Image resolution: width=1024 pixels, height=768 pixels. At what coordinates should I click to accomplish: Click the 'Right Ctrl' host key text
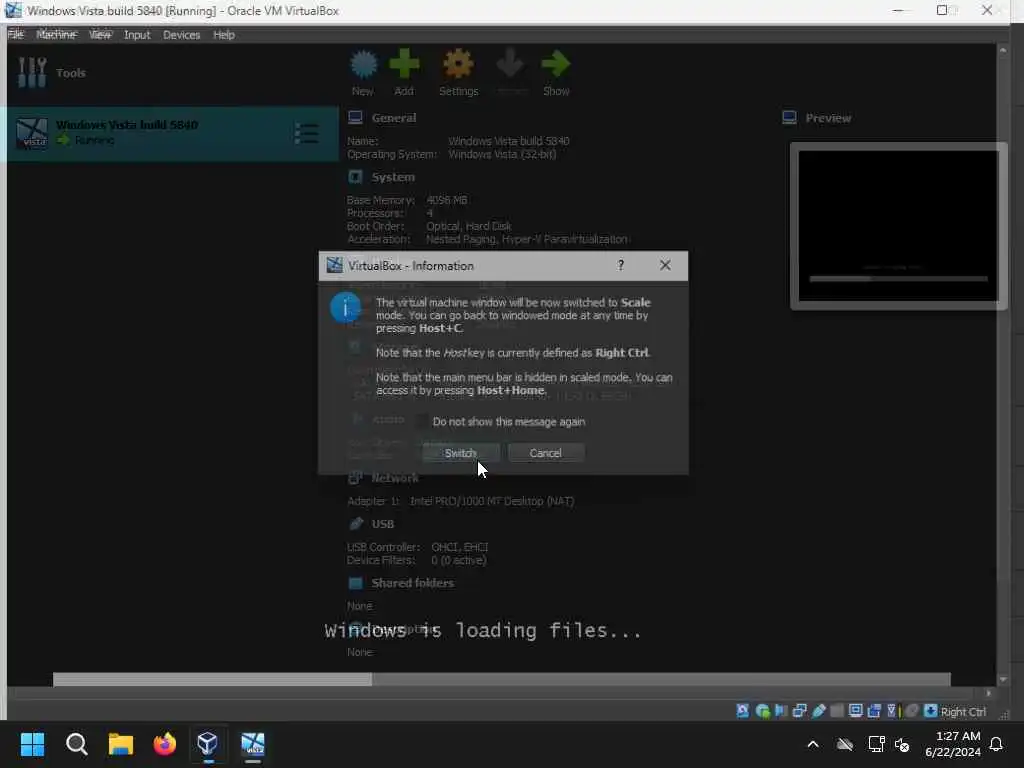(963, 712)
